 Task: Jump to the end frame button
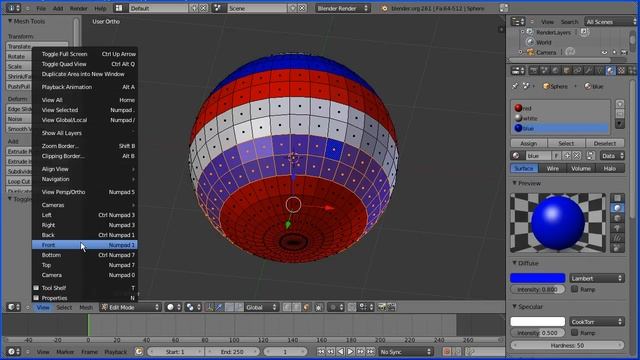[370, 351]
